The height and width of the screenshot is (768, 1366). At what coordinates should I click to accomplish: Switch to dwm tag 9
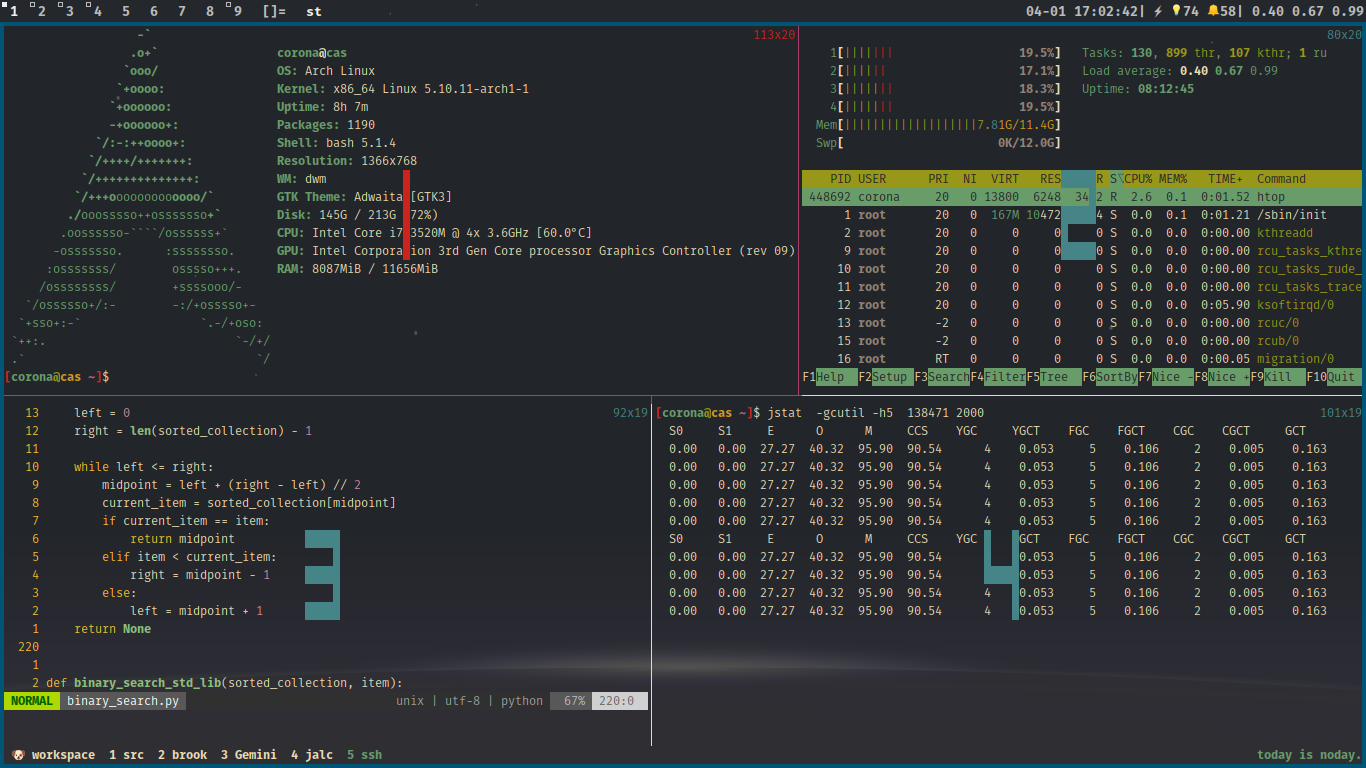236,11
